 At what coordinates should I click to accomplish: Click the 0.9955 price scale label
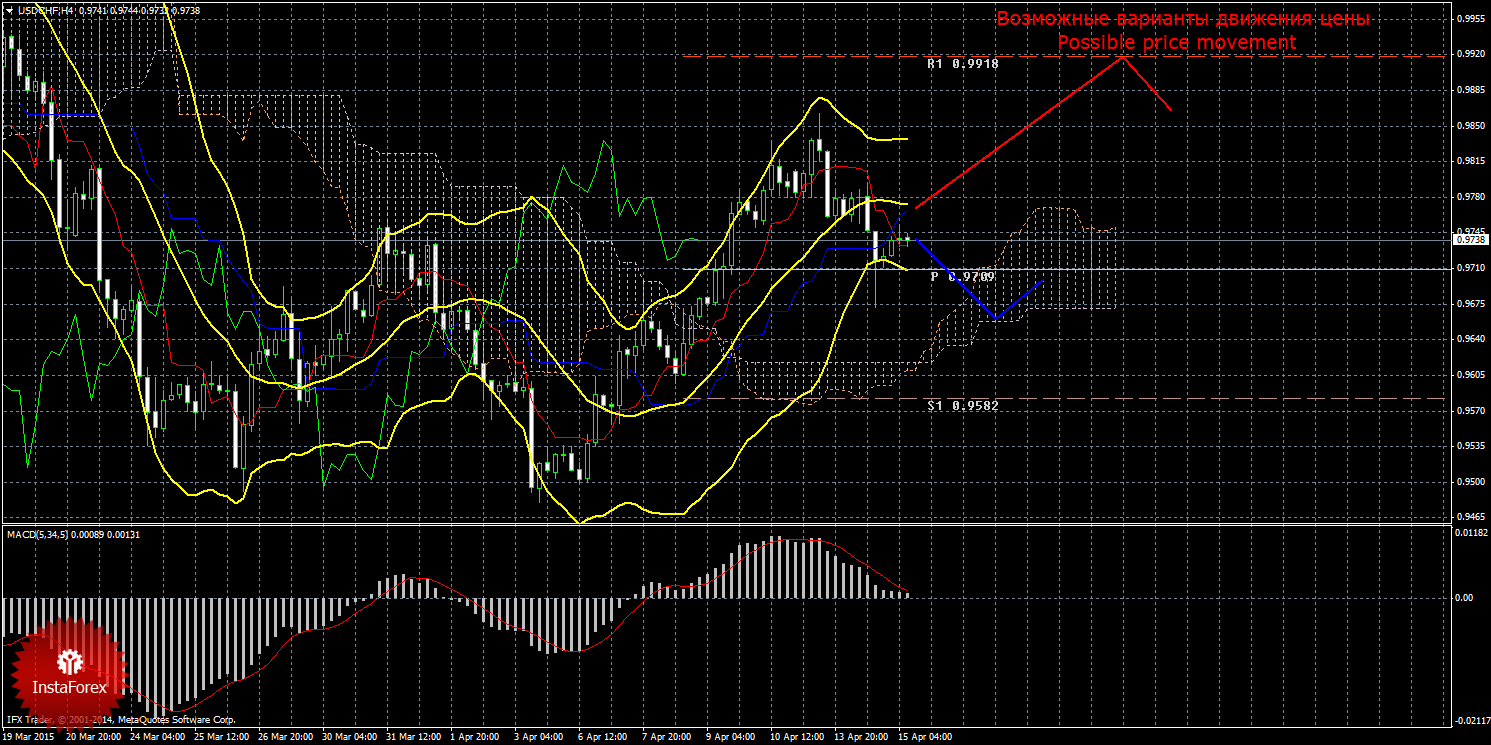click(1469, 18)
